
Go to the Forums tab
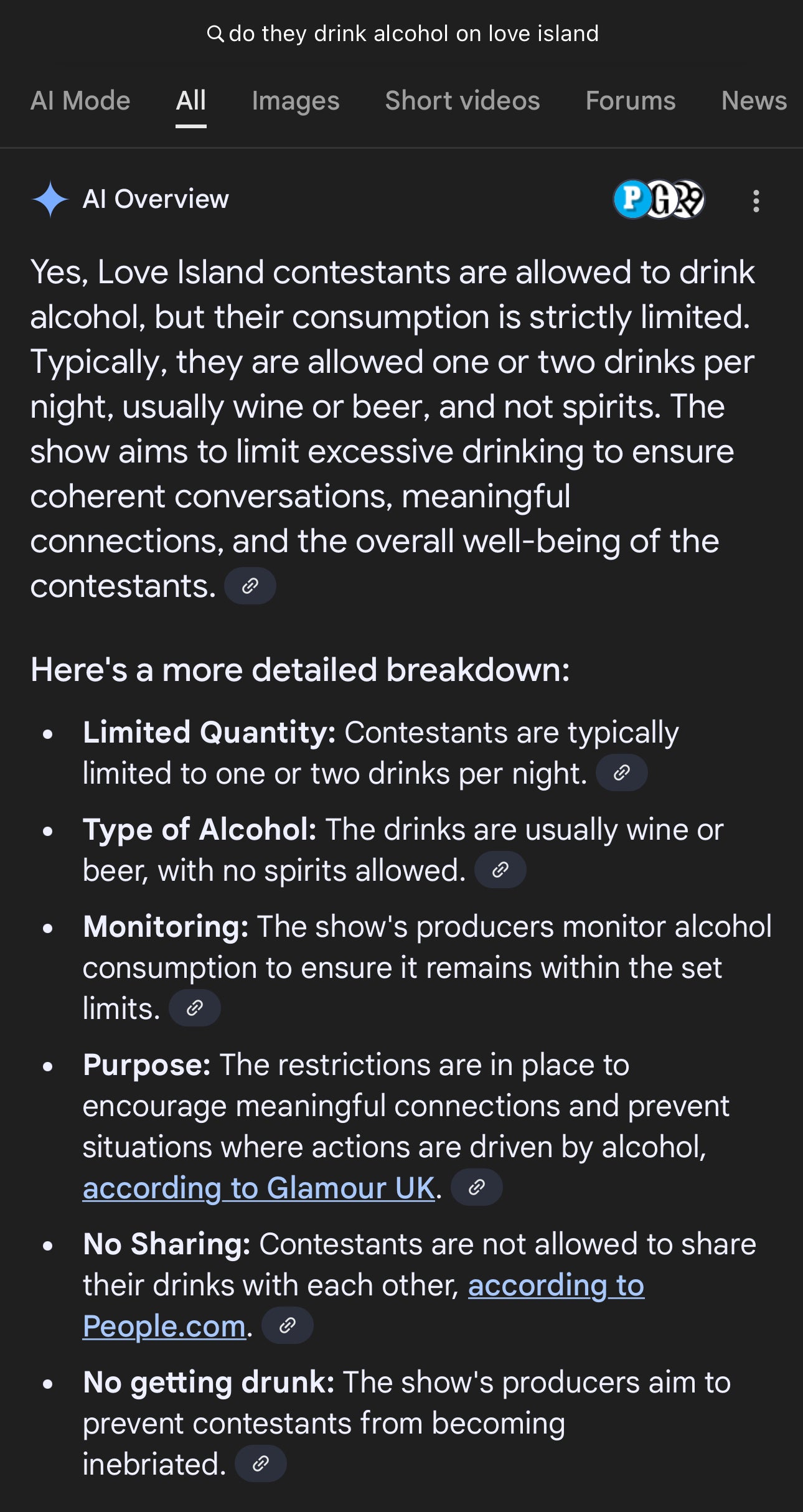[631, 101]
